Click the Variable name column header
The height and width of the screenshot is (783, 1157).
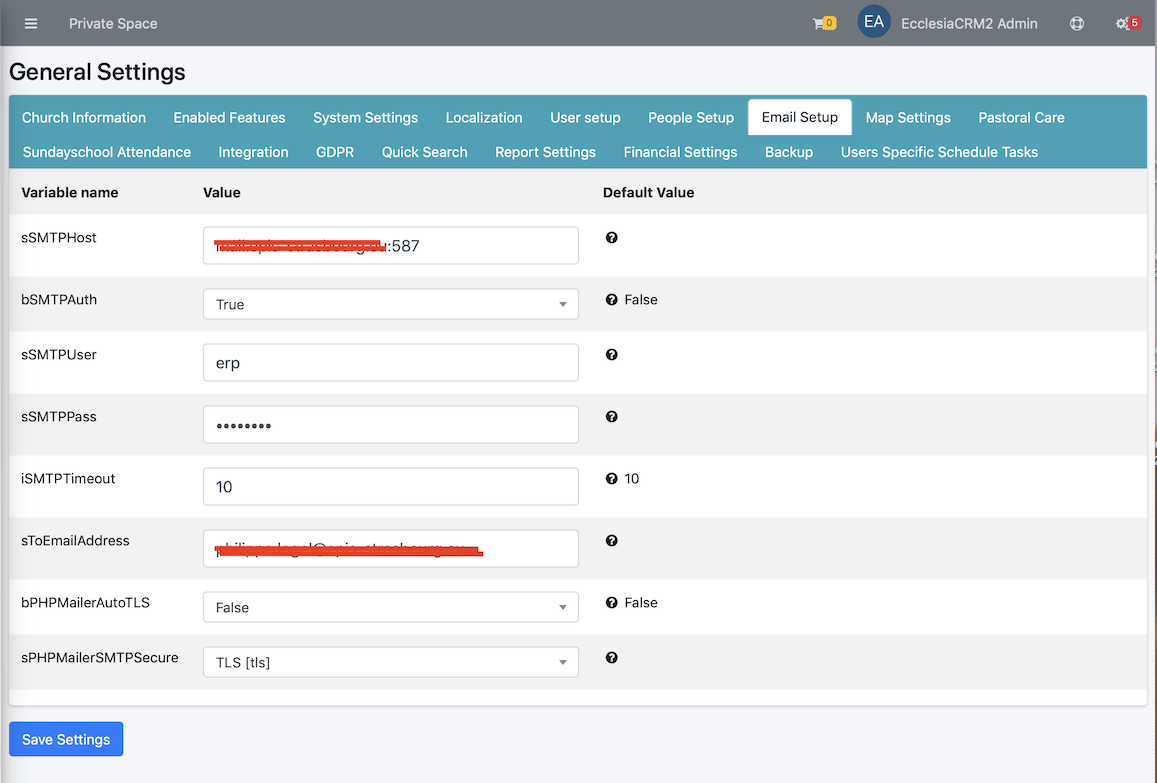tap(69, 193)
